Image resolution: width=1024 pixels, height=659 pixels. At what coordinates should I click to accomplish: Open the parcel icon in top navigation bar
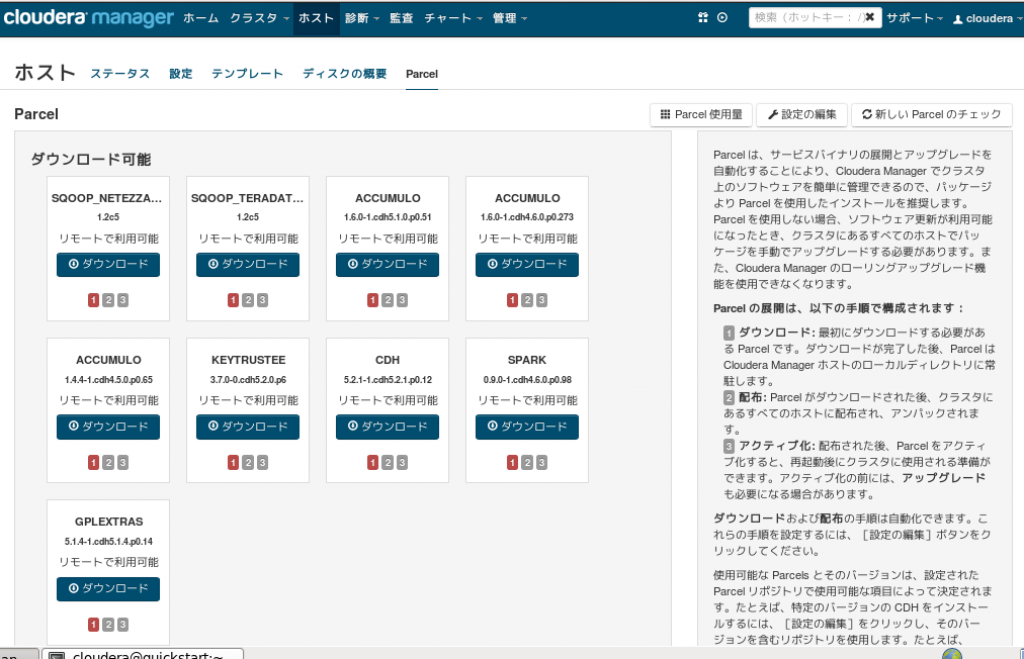click(703, 18)
